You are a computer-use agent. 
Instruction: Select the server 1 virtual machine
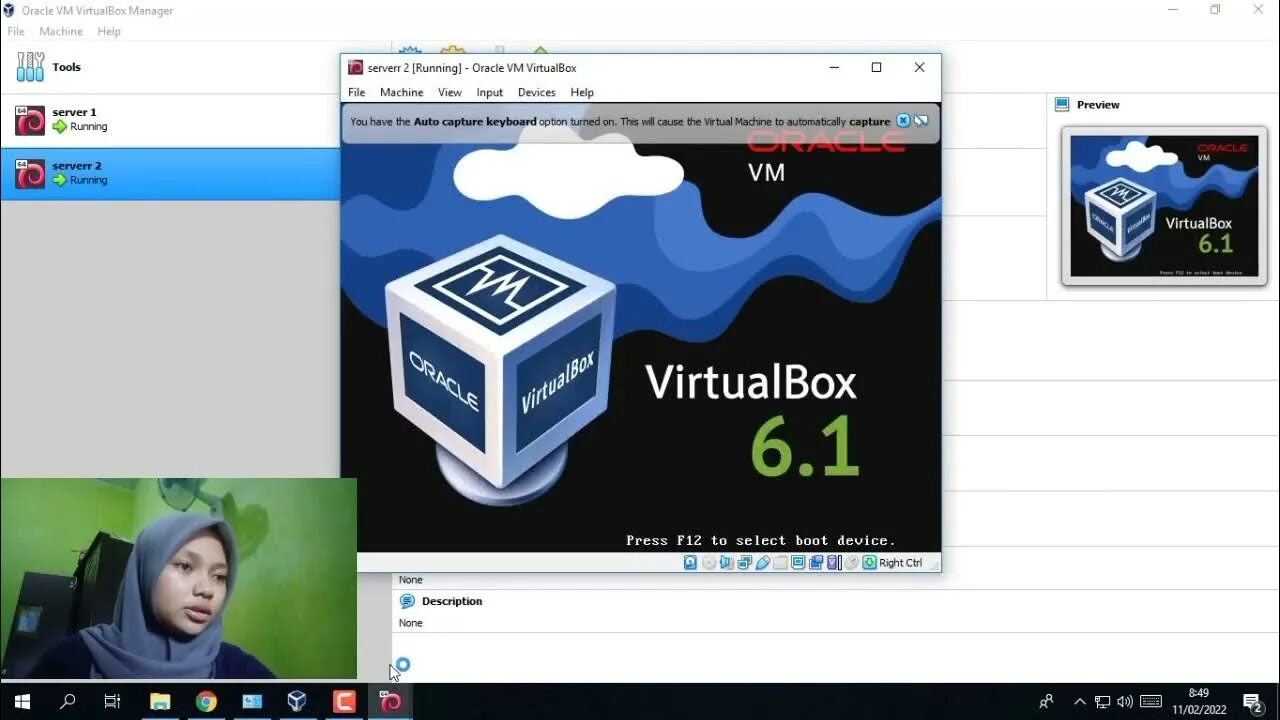(170, 120)
